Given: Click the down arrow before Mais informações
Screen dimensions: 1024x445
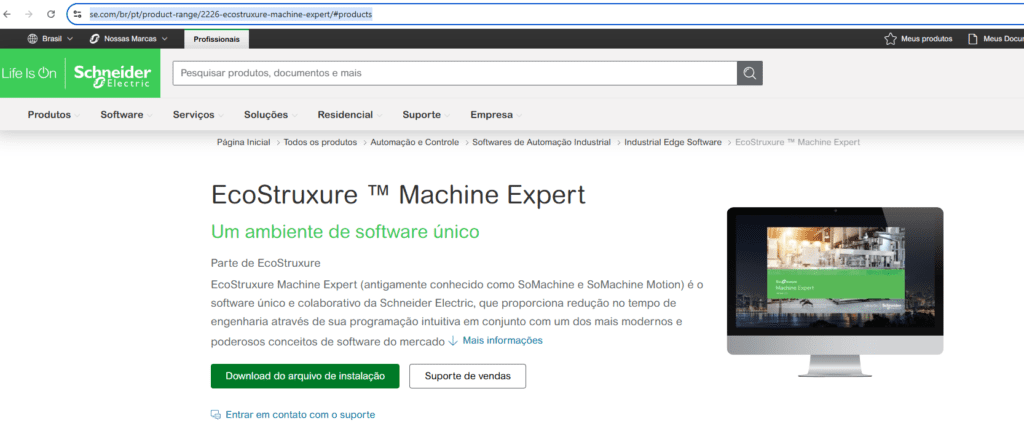Looking at the screenshot, I should point(453,340).
